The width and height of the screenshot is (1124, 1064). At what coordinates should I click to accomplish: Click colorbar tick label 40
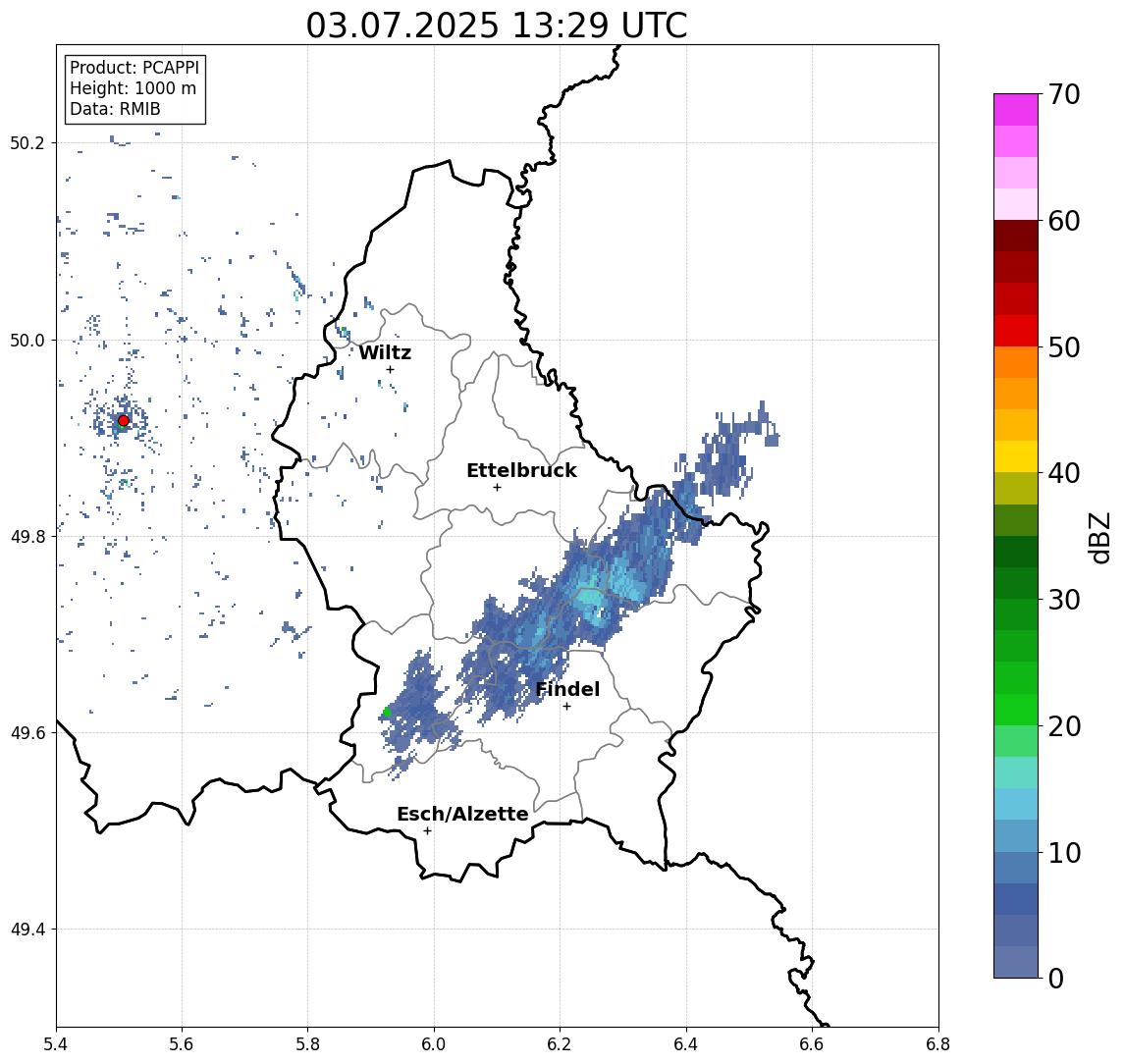[x=1064, y=473]
